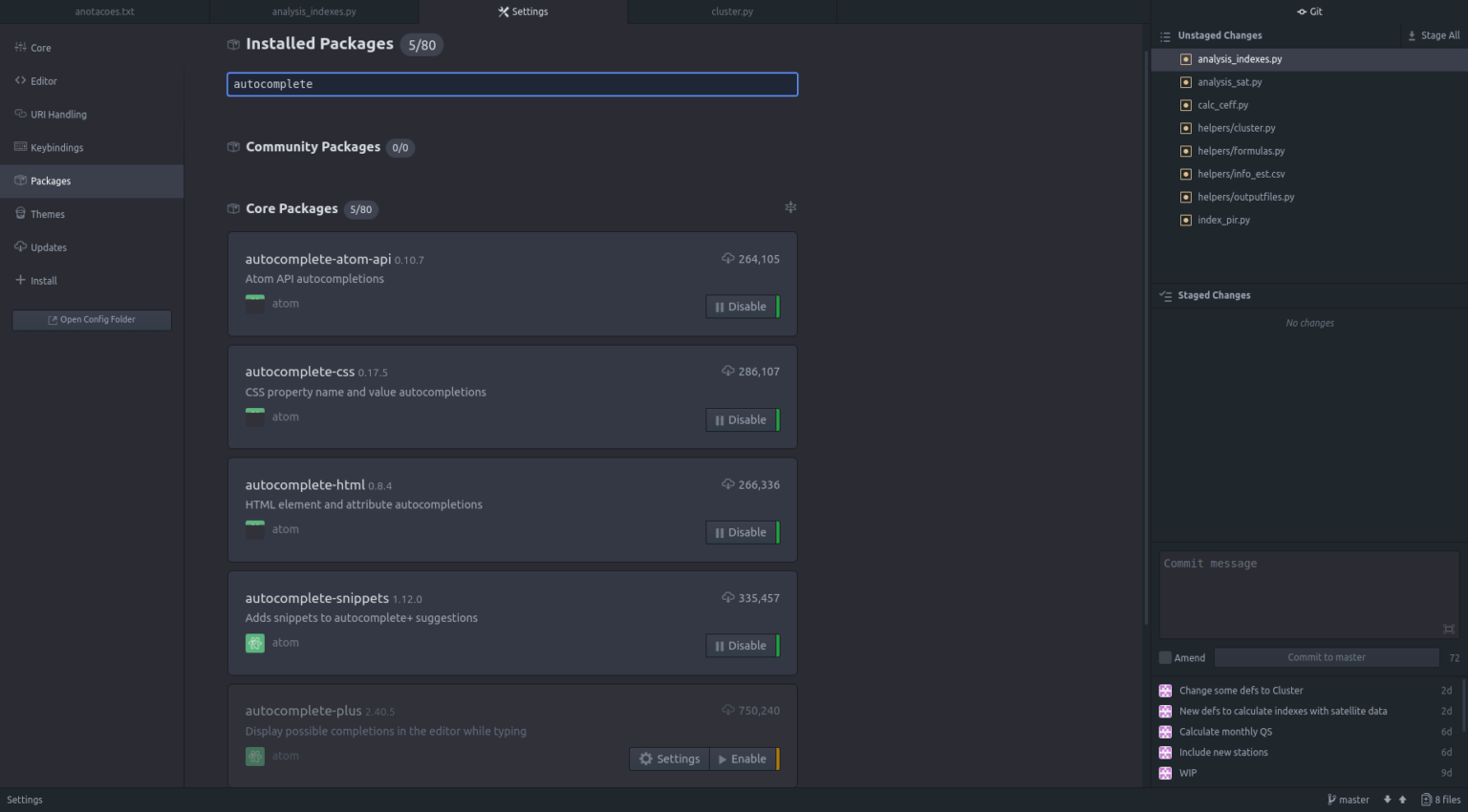Open the master branch indicator

coord(1348,800)
